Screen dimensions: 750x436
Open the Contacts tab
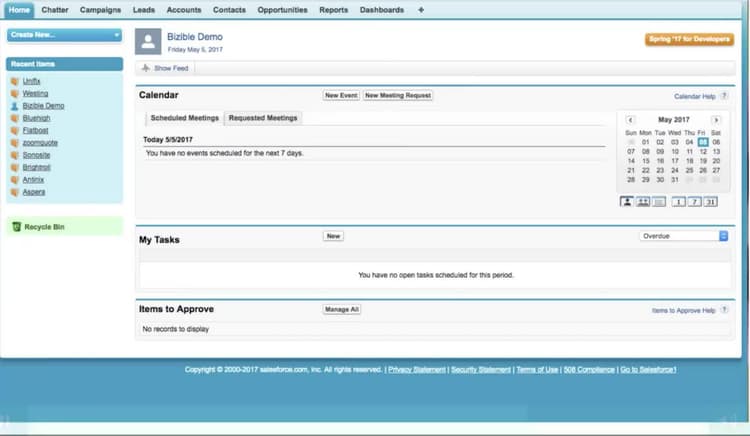[229, 10]
